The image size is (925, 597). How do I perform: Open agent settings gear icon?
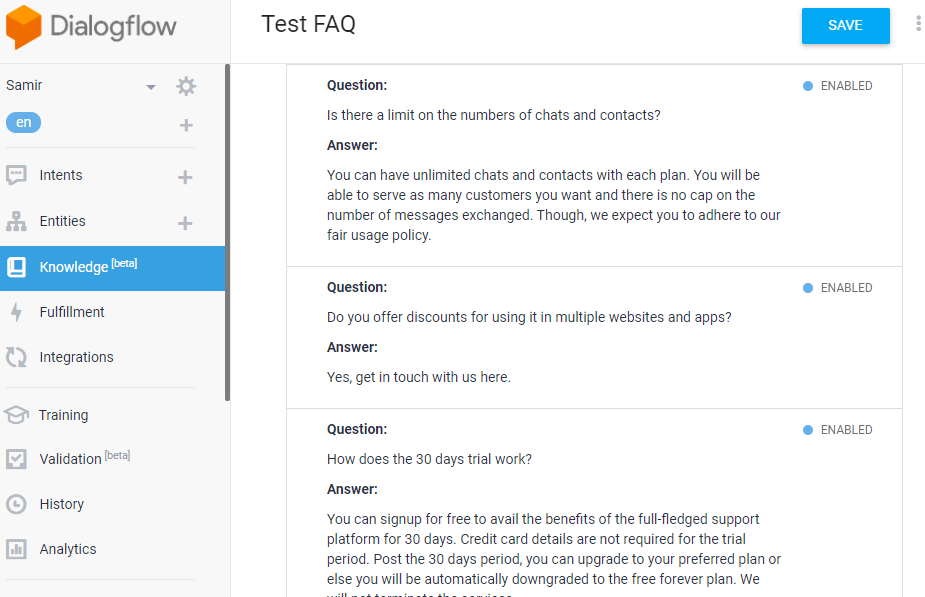click(x=186, y=86)
